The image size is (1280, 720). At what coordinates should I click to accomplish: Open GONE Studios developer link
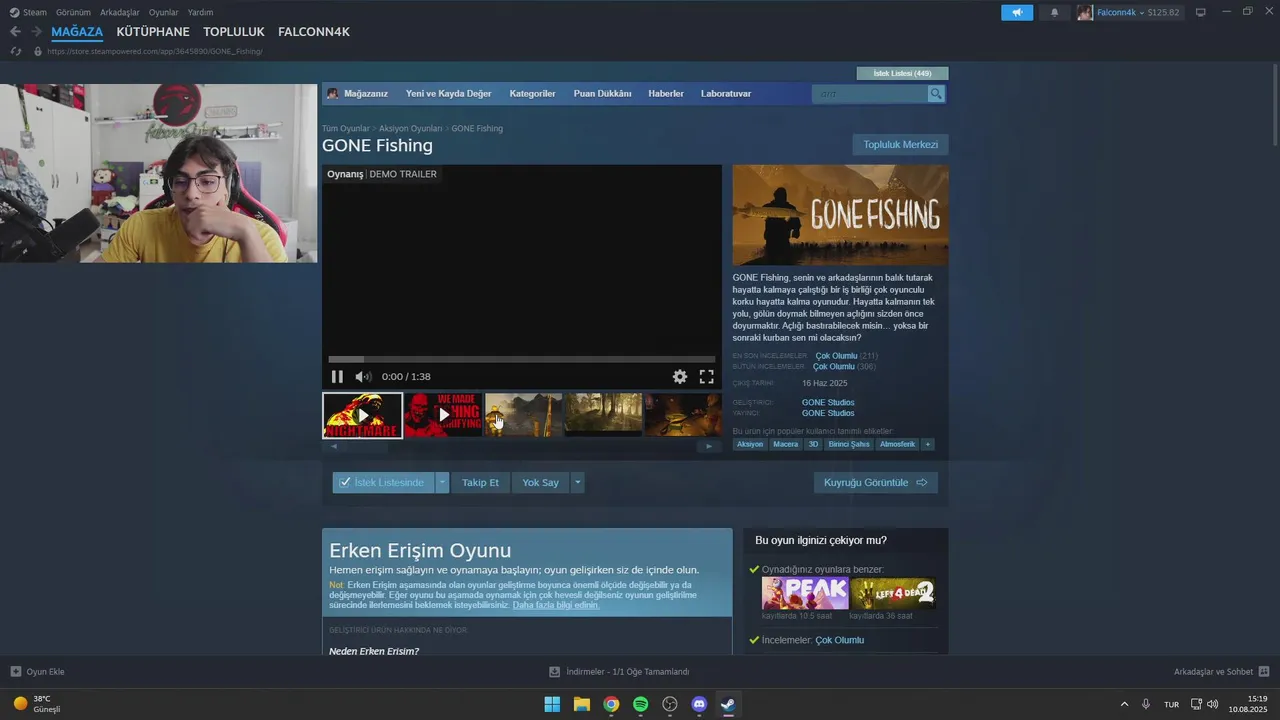point(828,402)
